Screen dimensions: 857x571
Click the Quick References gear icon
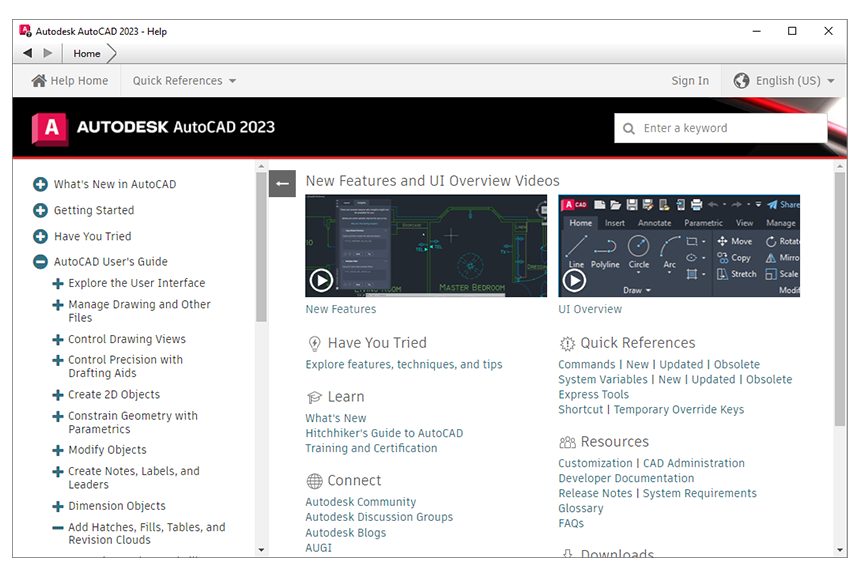tap(567, 343)
